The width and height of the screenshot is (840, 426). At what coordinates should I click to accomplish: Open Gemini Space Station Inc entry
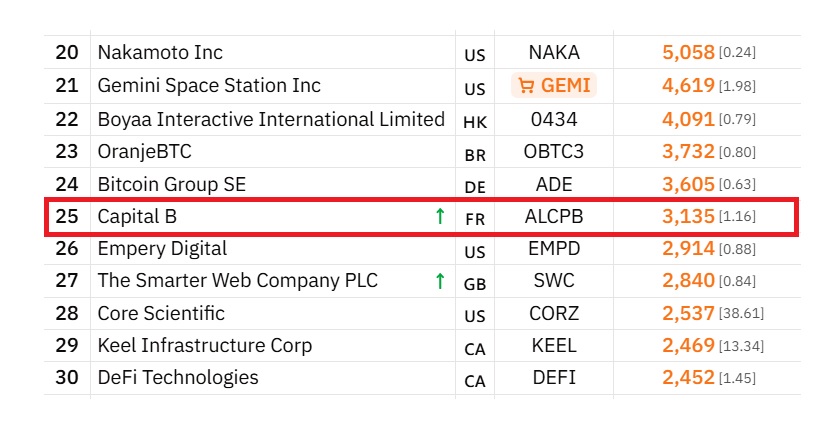click(209, 86)
